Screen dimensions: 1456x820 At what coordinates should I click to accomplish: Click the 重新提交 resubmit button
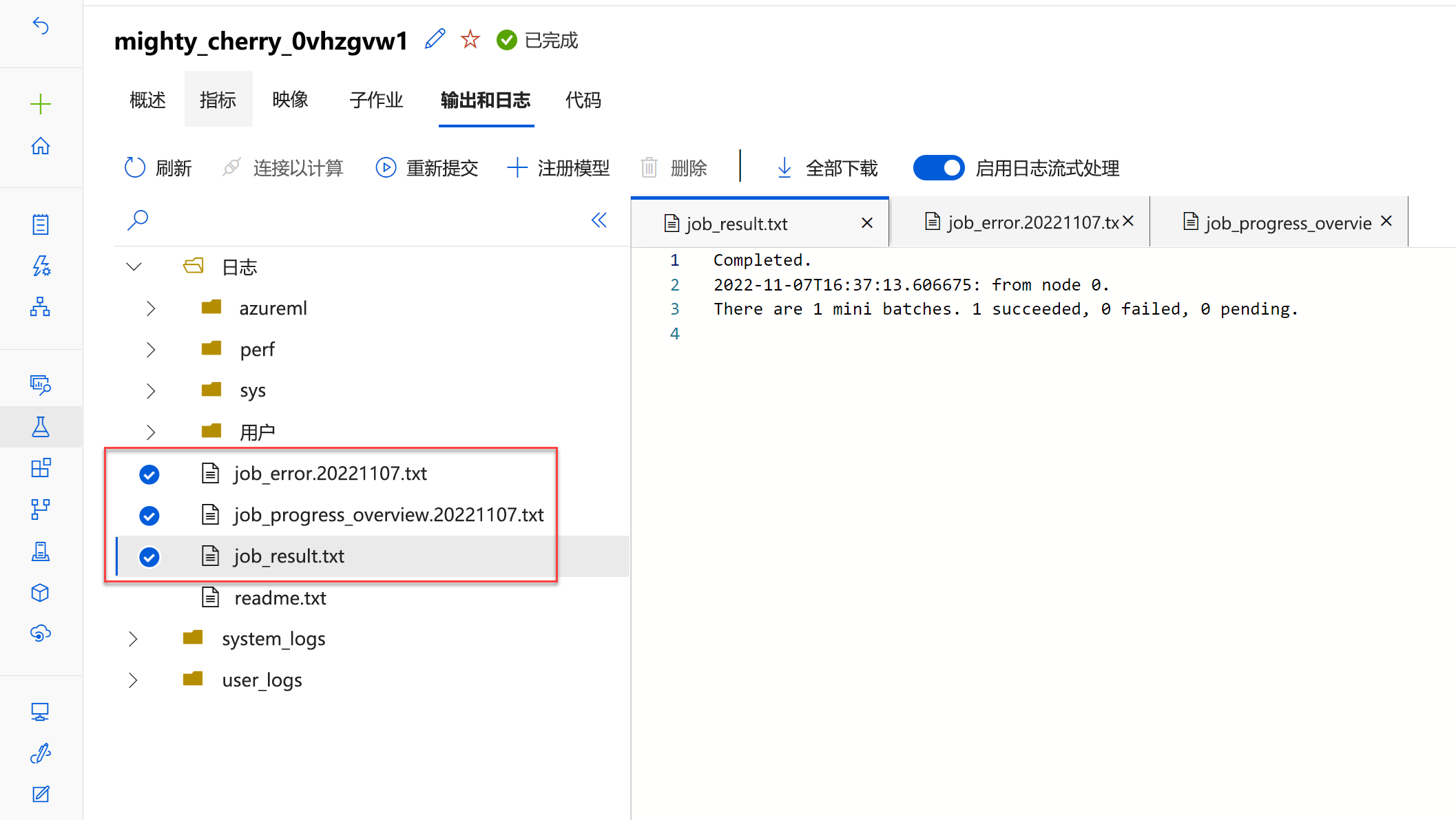pyautogui.click(x=427, y=168)
